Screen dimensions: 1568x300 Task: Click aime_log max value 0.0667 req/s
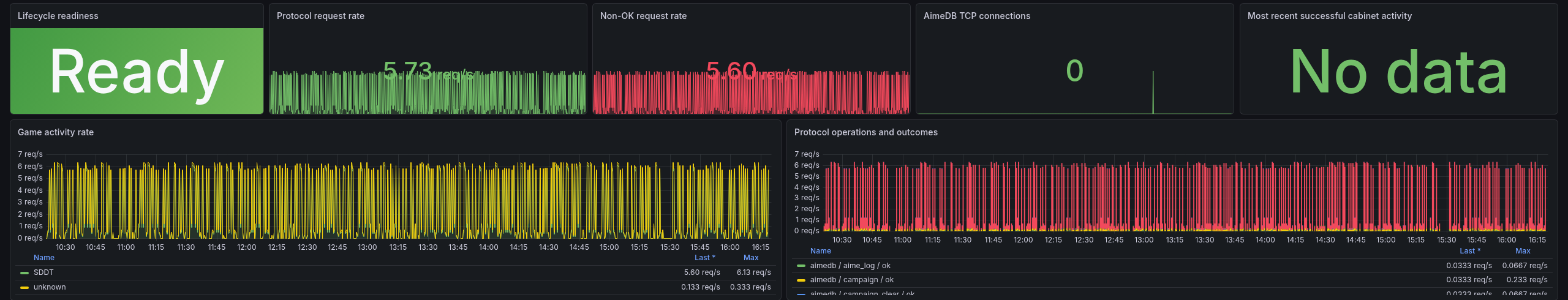[1525, 266]
